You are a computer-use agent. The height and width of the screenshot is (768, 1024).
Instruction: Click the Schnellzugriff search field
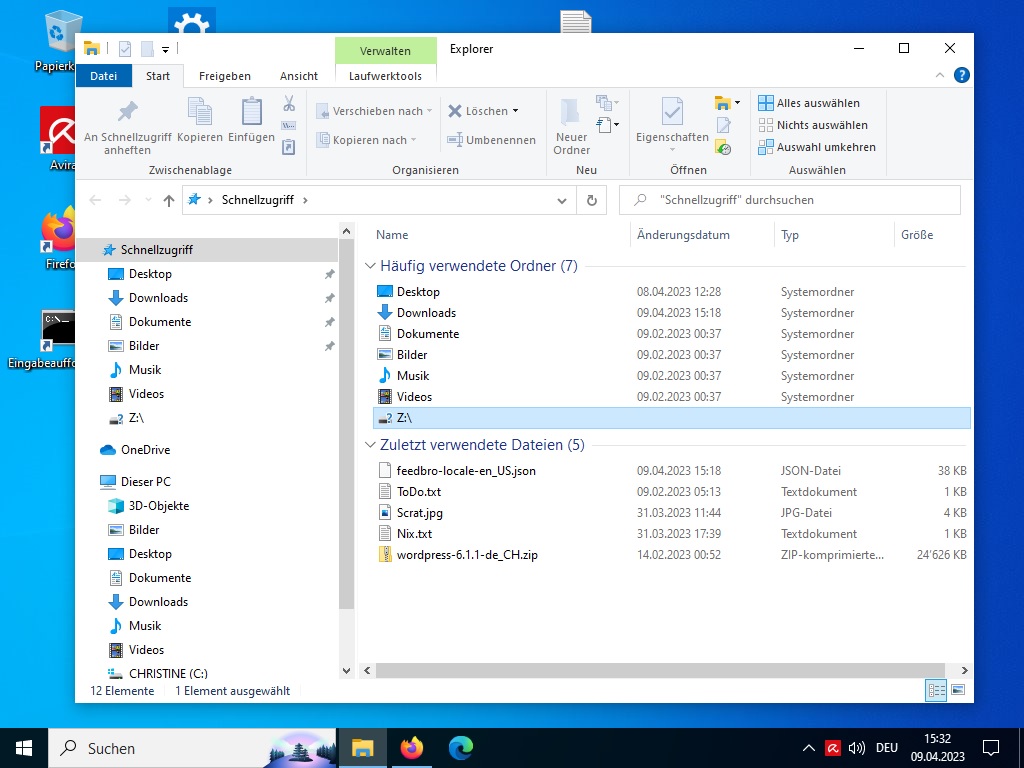pos(800,200)
